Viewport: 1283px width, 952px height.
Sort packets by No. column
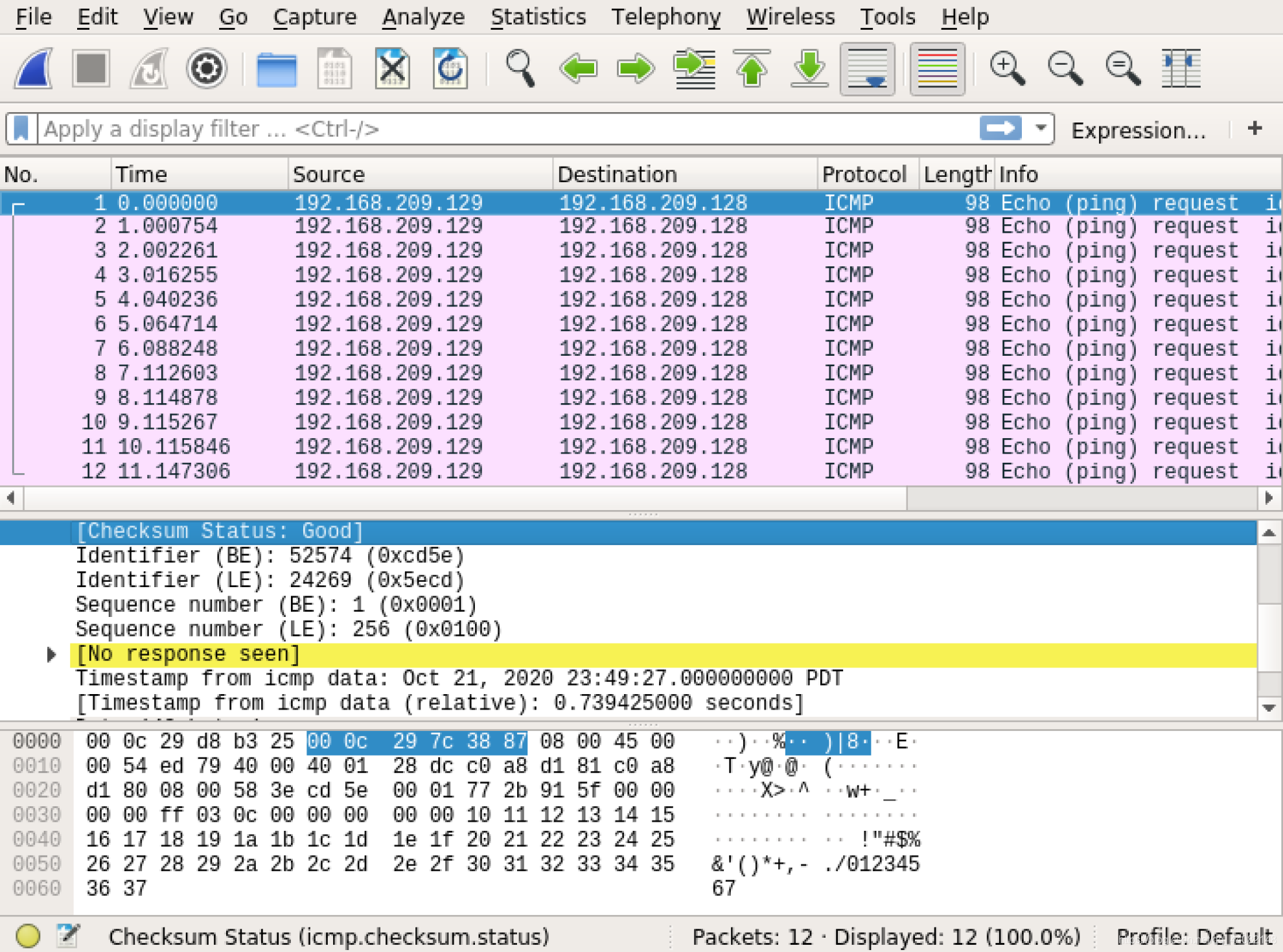[x=56, y=174]
